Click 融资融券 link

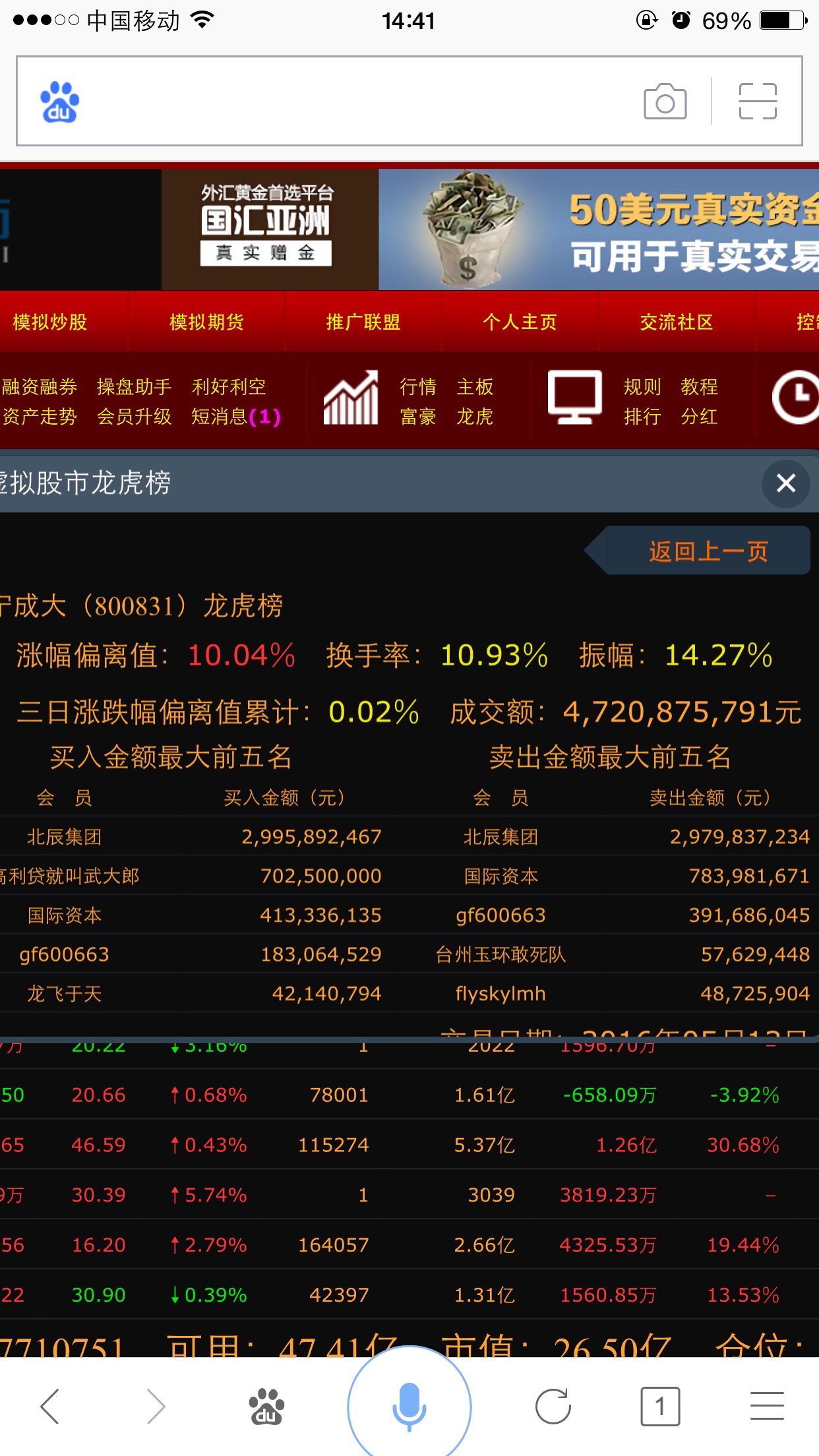40,386
